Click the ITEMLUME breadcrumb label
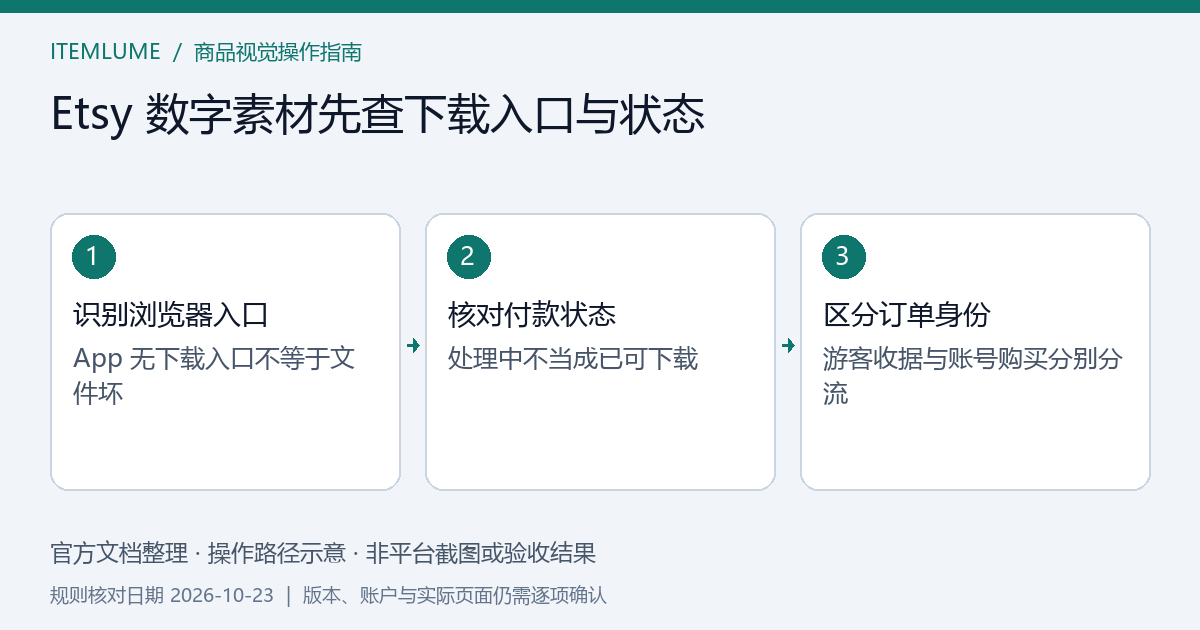This screenshot has height=630, width=1200. (x=105, y=52)
